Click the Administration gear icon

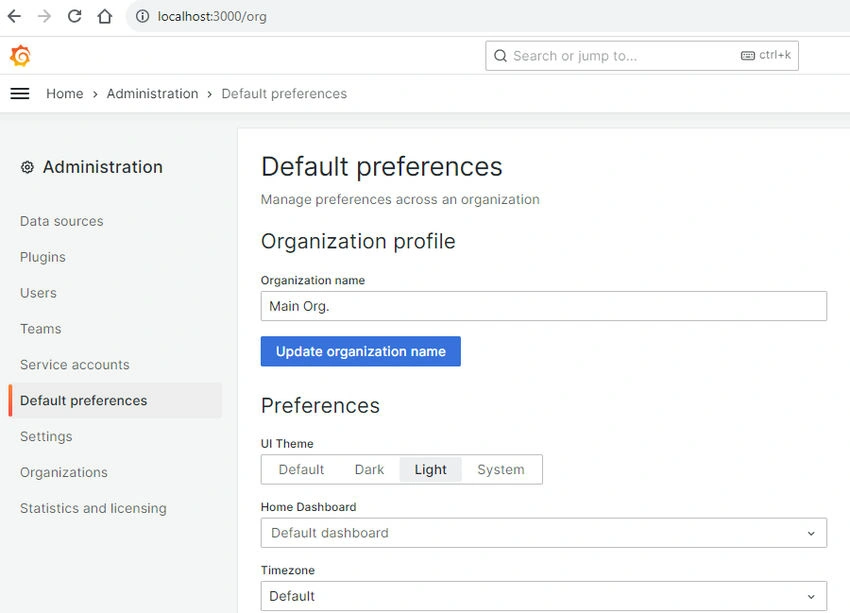(x=27, y=167)
